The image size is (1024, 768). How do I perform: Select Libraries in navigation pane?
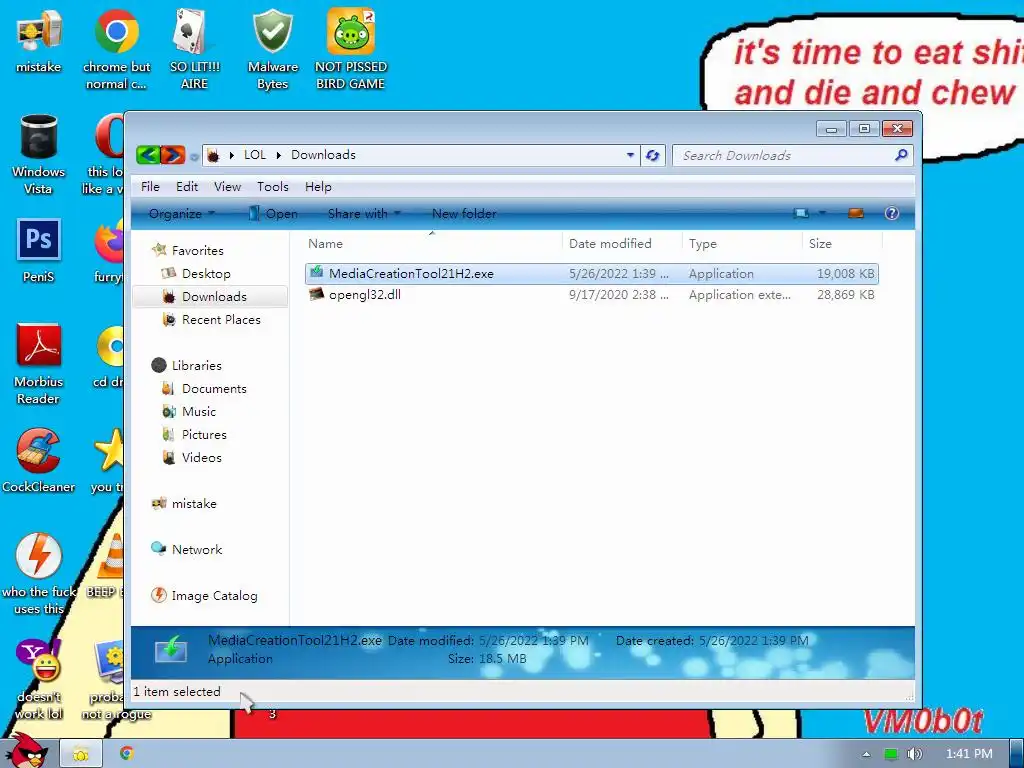click(x=197, y=366)
